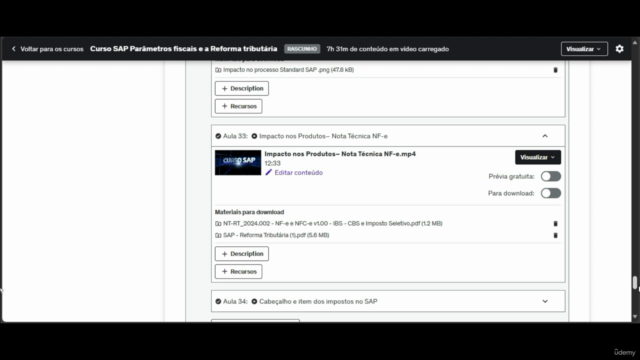Click the SAP - Reforma Tributária (1).pdf file name
Screen dimensions: 640x360
coord(276,236)
